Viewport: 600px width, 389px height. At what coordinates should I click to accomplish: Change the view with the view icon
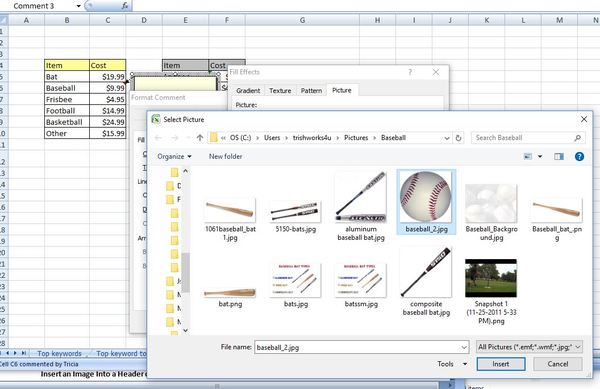click(x=528, y=156)
